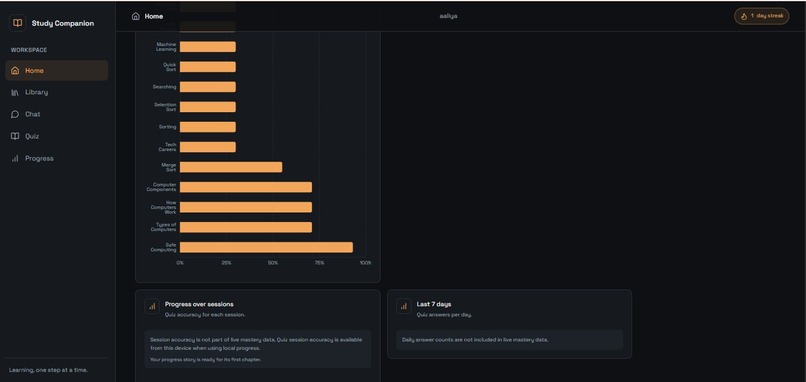Open the Quiz section
Viewport: 806px width, 382px height.
(x=57, y=136)
